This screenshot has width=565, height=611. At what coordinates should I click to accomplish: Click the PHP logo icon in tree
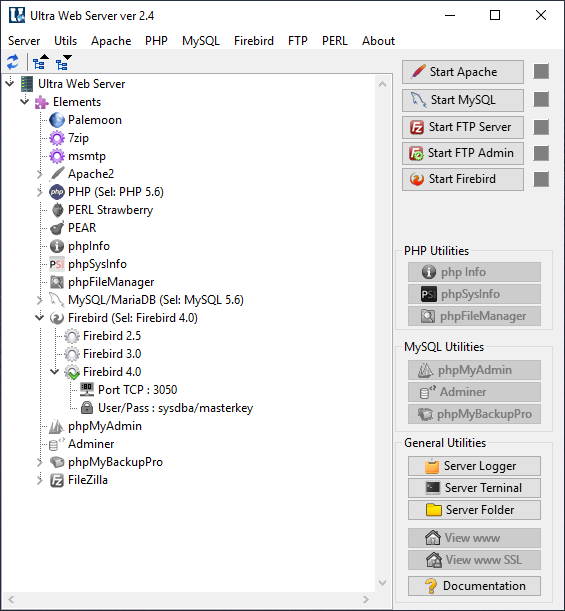(x=57, y=192)
